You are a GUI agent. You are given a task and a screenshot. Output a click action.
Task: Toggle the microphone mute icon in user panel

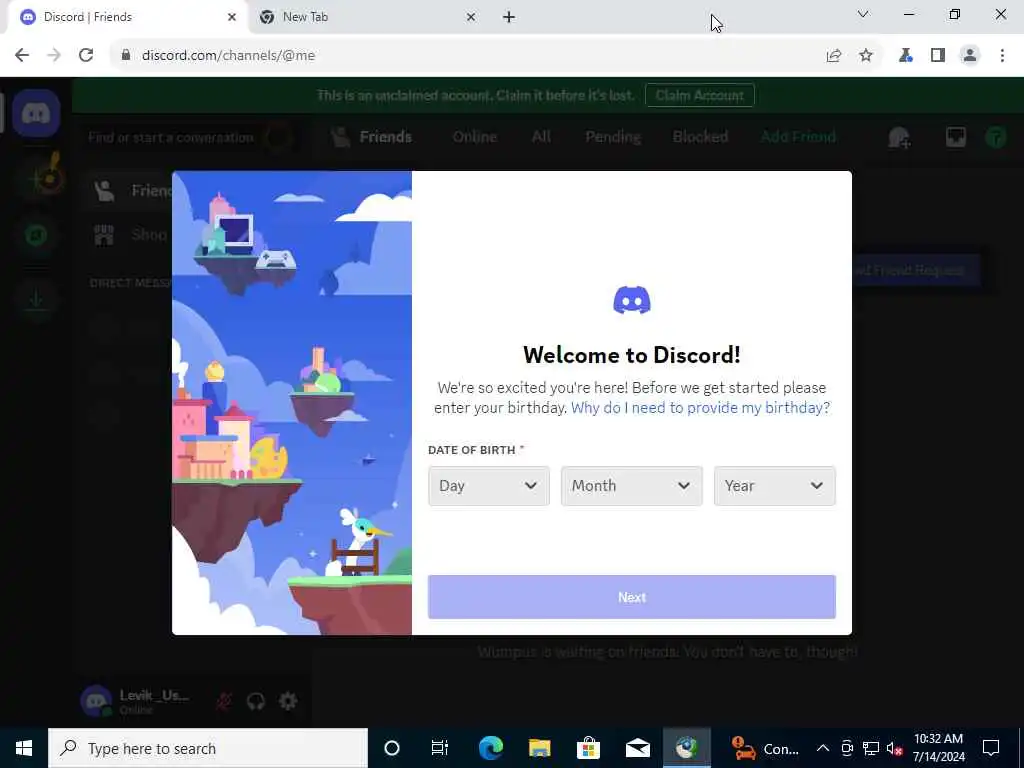click(224, 701)
